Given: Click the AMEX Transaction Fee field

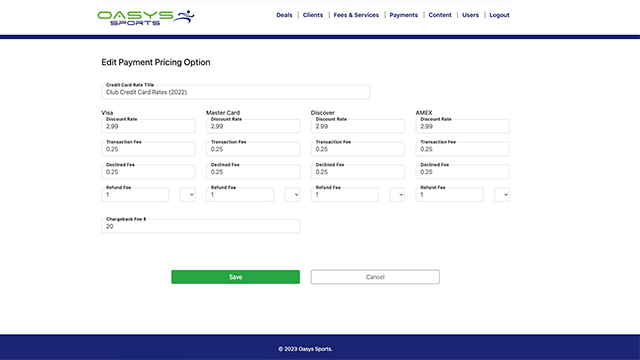Looking at the screenshot, I should click(x=462, y=149).
